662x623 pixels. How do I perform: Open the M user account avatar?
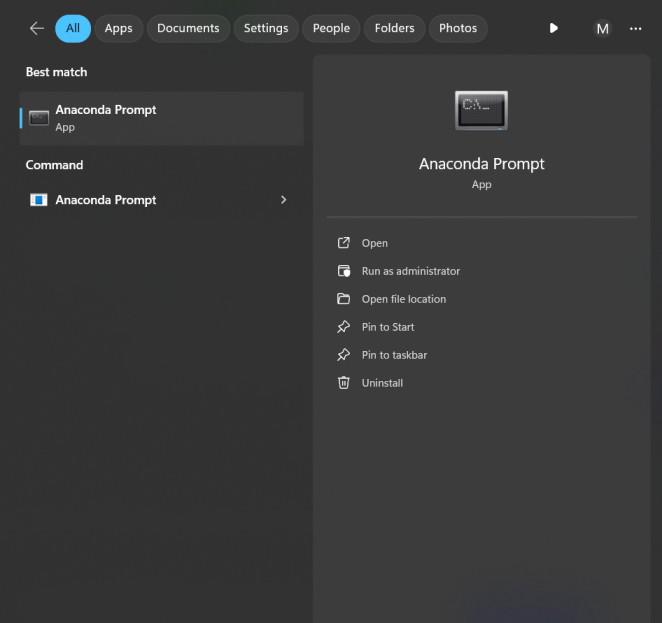(x=602, y=29)
